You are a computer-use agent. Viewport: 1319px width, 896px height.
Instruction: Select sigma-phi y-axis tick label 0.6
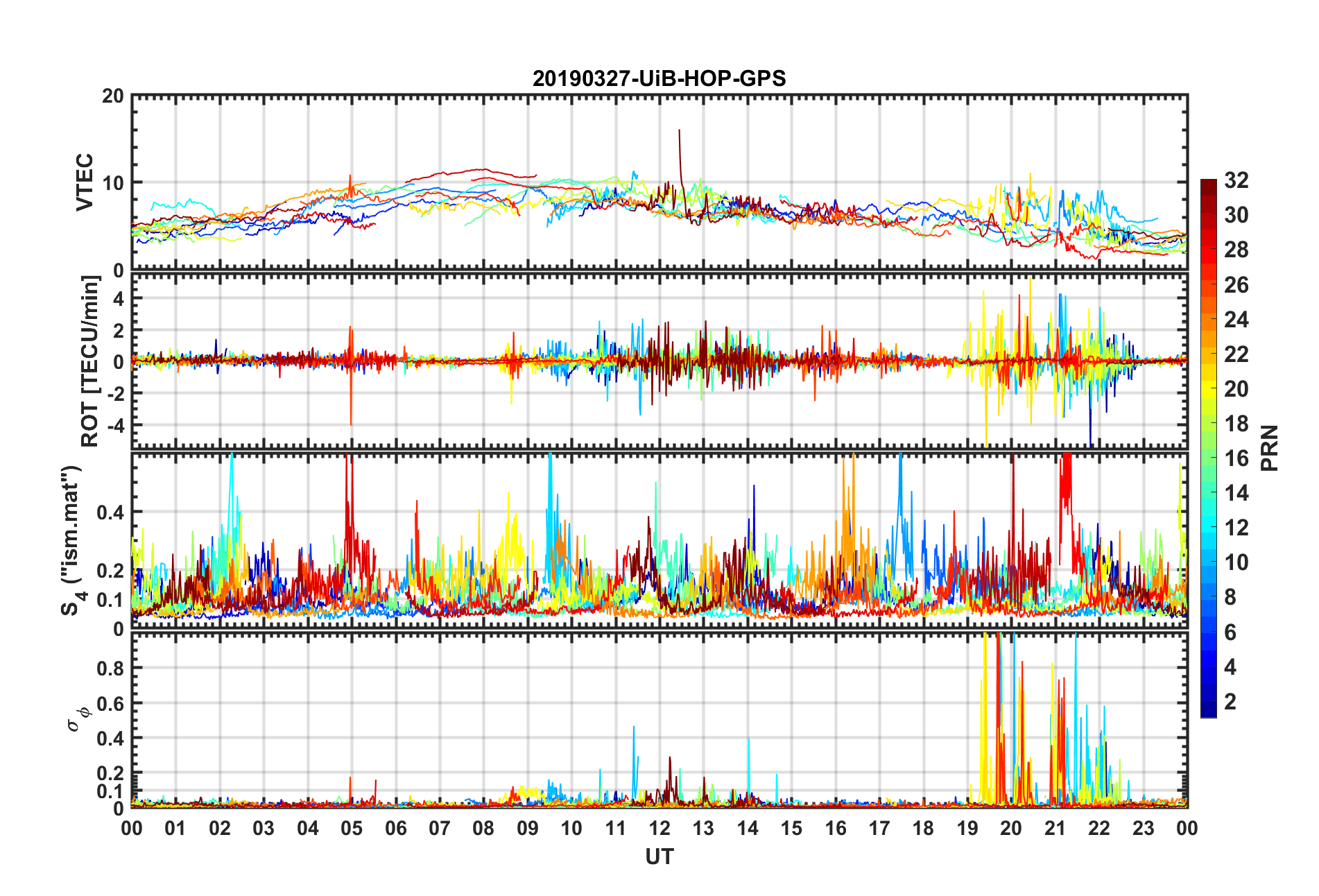[x=110, y=703]
